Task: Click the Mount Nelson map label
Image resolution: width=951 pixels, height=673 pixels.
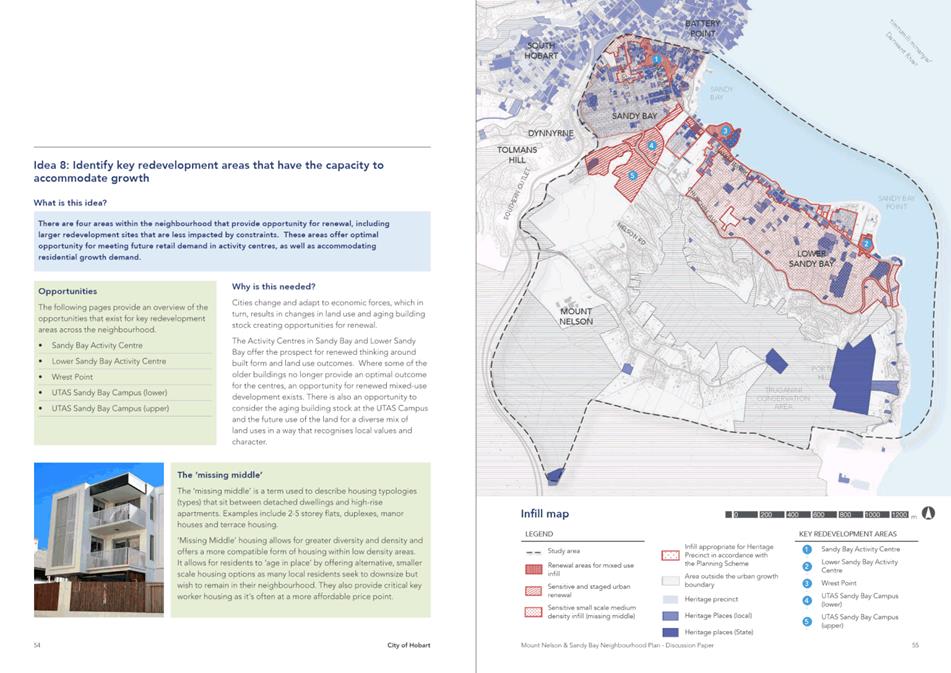Action: pos(576,316)
